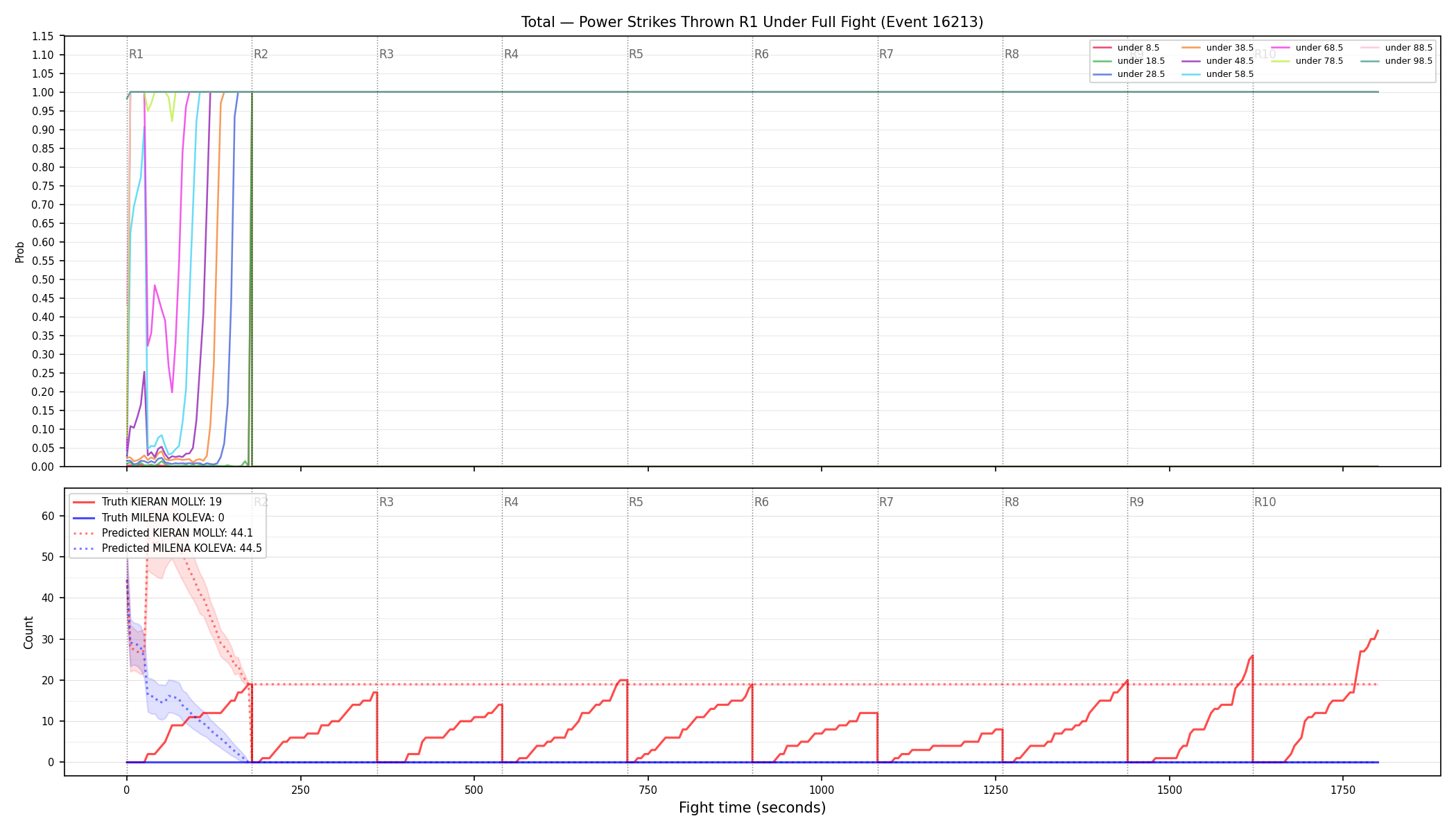This screenshot has width=1456, height=832.
Task: Click the R10 round marker in the Count chart
Action: point(1265,502)
